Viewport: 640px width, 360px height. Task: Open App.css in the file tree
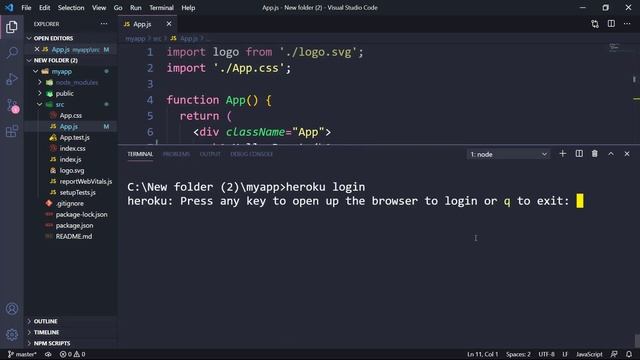coord(71,116)
